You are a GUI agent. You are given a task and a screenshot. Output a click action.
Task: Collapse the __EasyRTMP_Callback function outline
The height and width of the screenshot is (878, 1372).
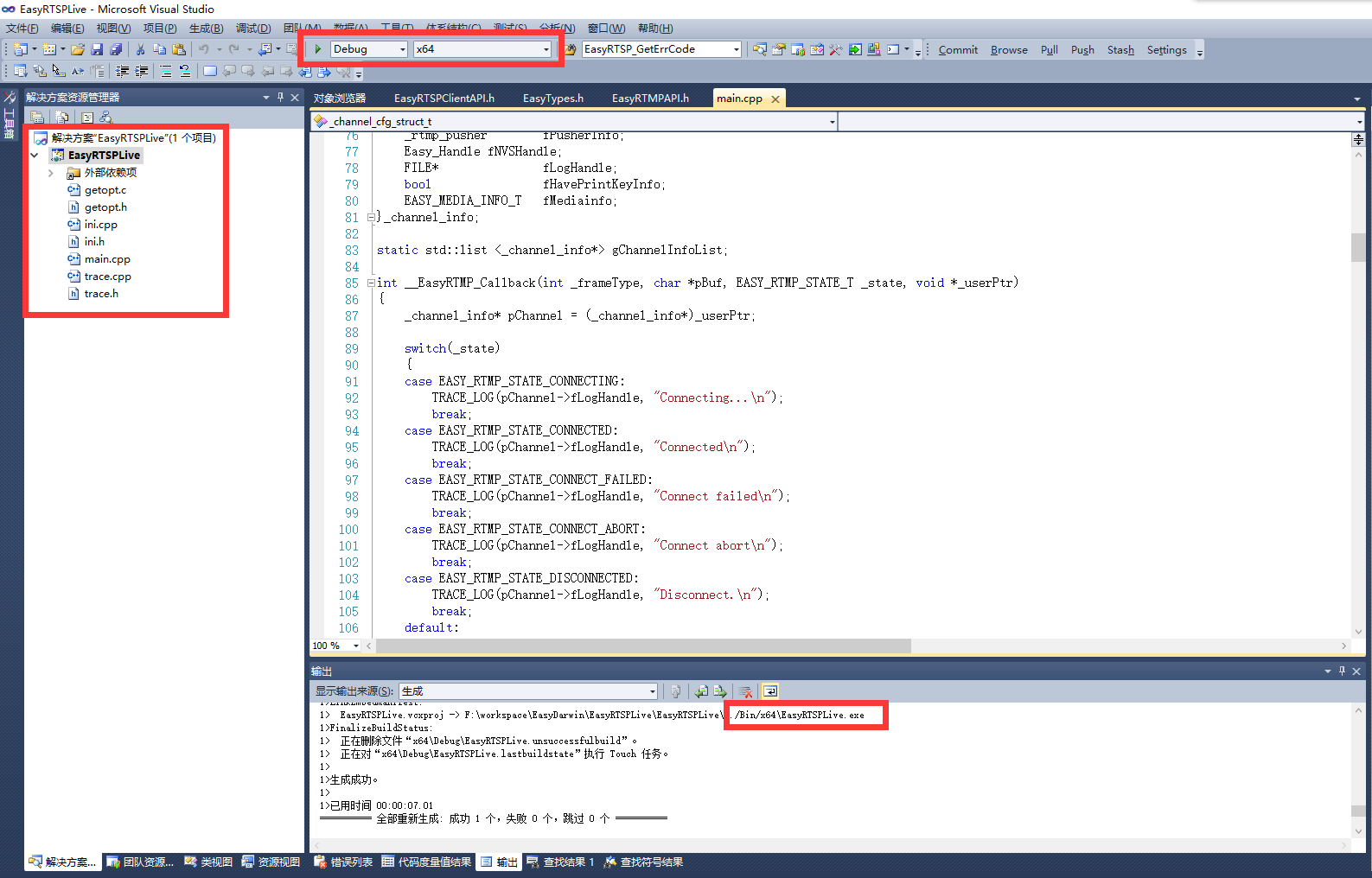tap(371, 283)
